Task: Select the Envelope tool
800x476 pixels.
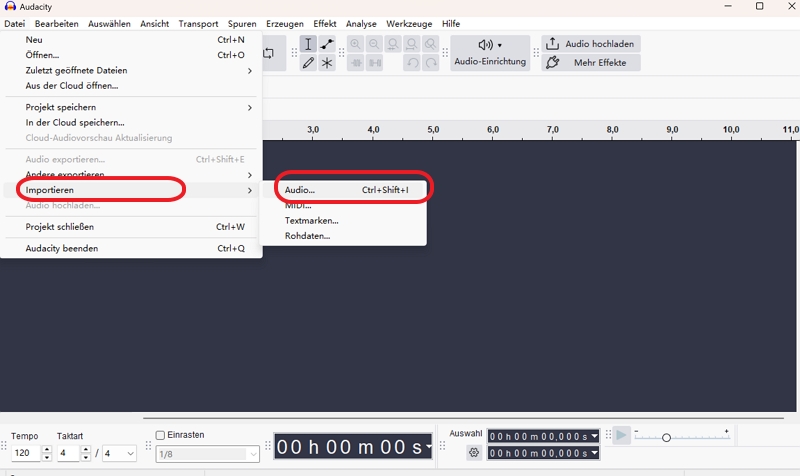Action: tap(327, 44)
